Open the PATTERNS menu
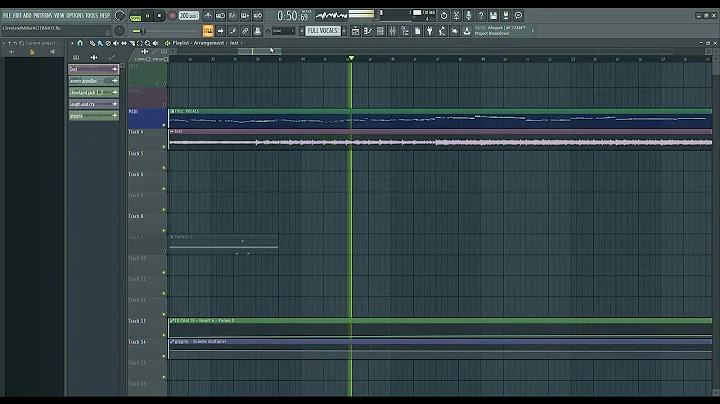The width and height of the screenshot is (720, 404). point(43,16)
